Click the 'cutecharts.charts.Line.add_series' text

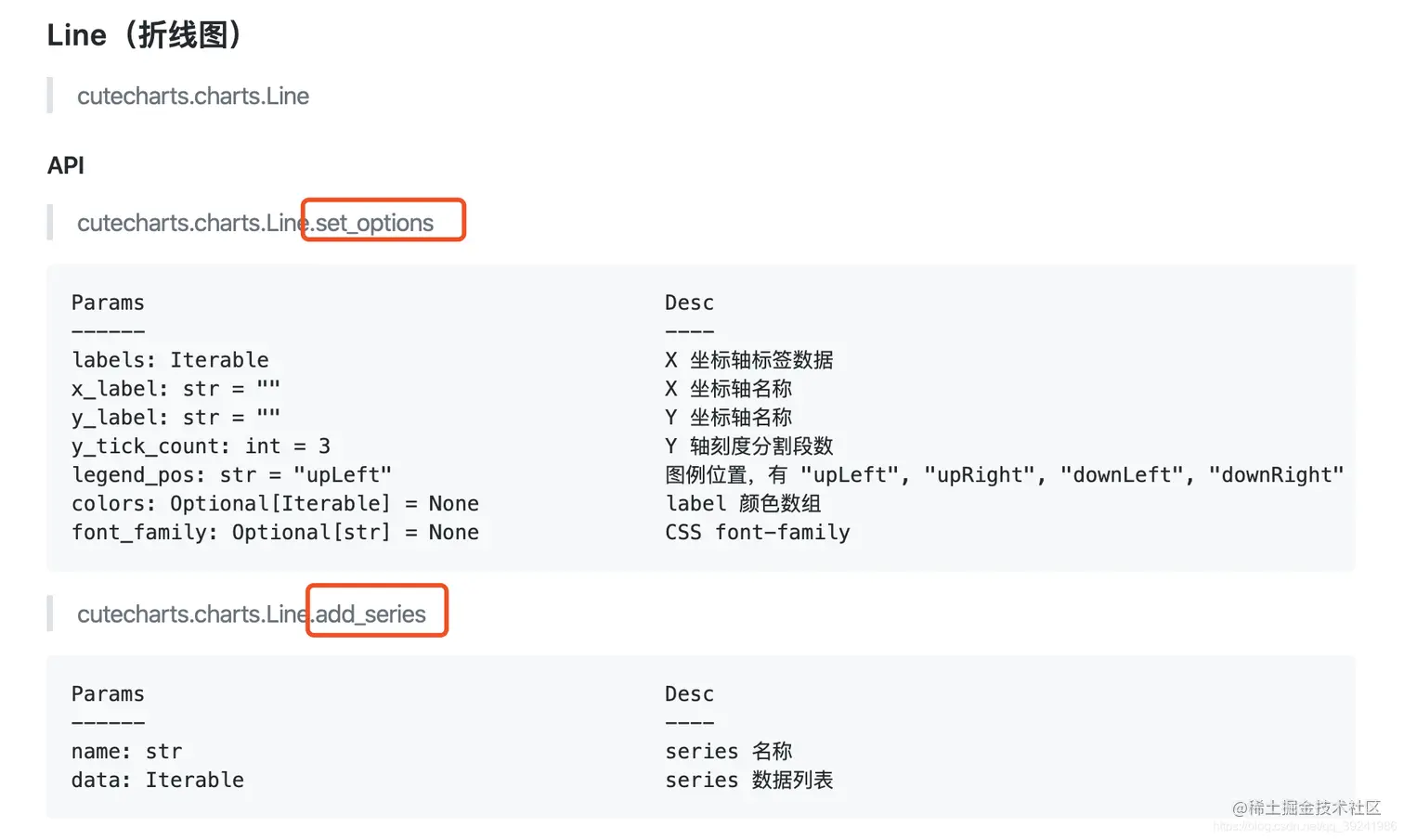[x=252, y=614]
